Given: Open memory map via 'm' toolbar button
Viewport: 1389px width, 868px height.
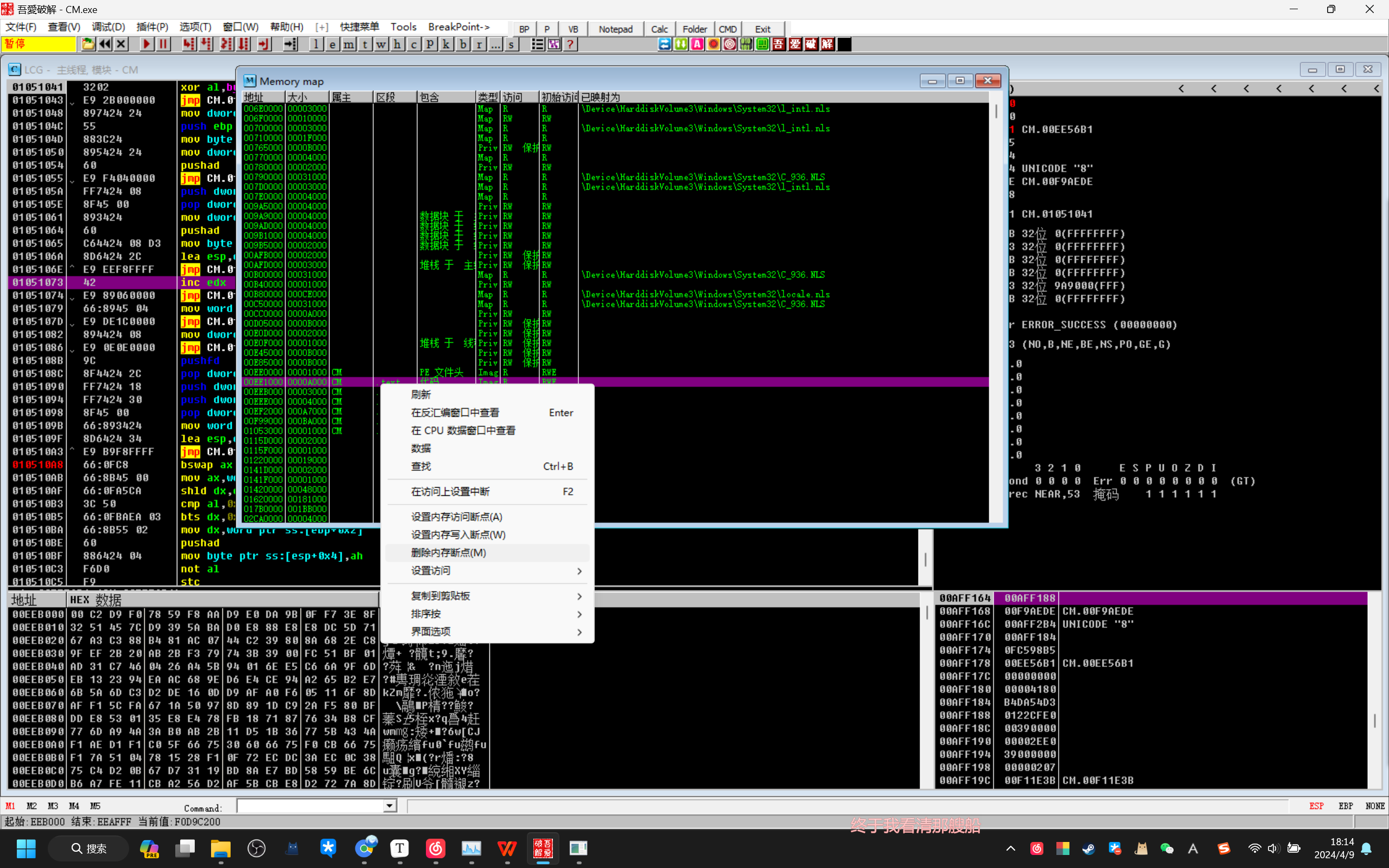Looking at the screenshot, I should point(348,44).
